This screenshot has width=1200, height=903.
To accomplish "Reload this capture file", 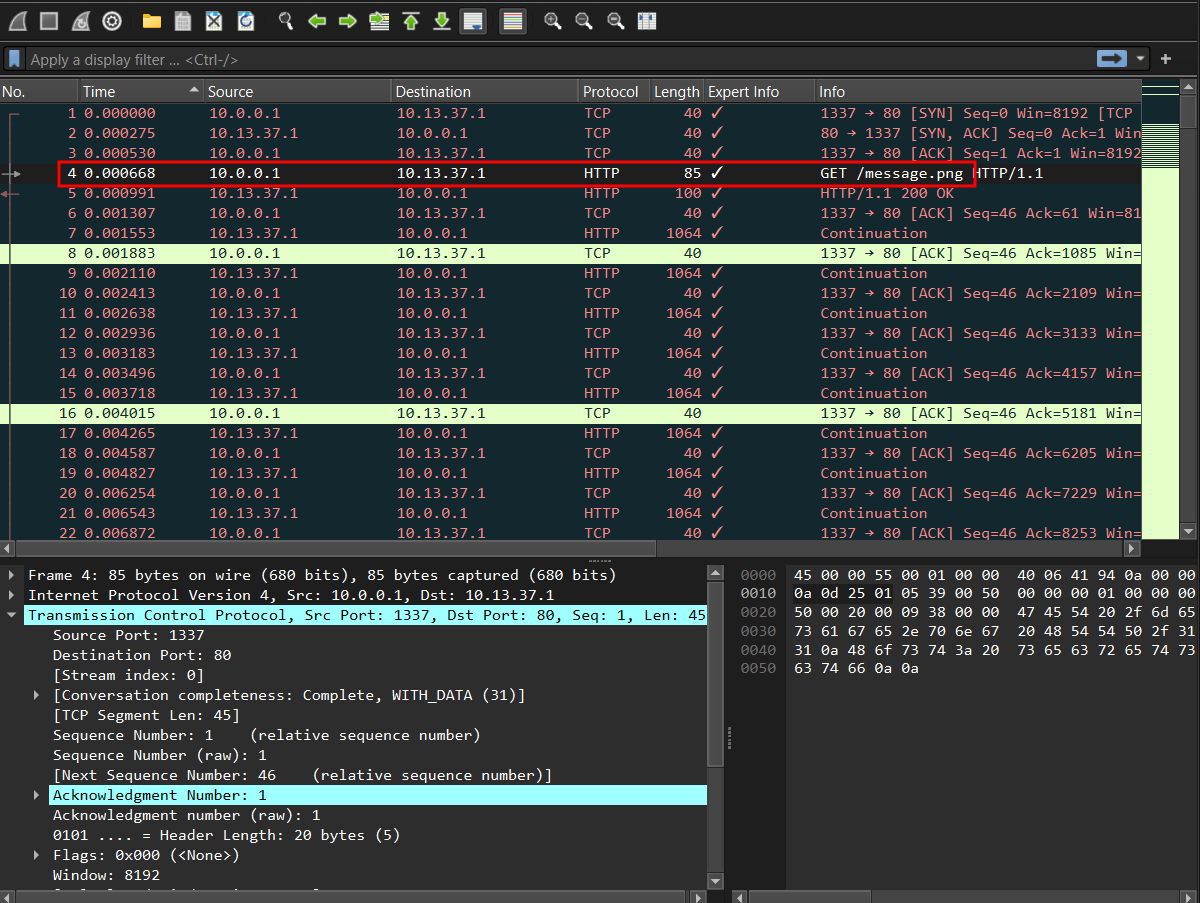I will [x=246, y=20].
